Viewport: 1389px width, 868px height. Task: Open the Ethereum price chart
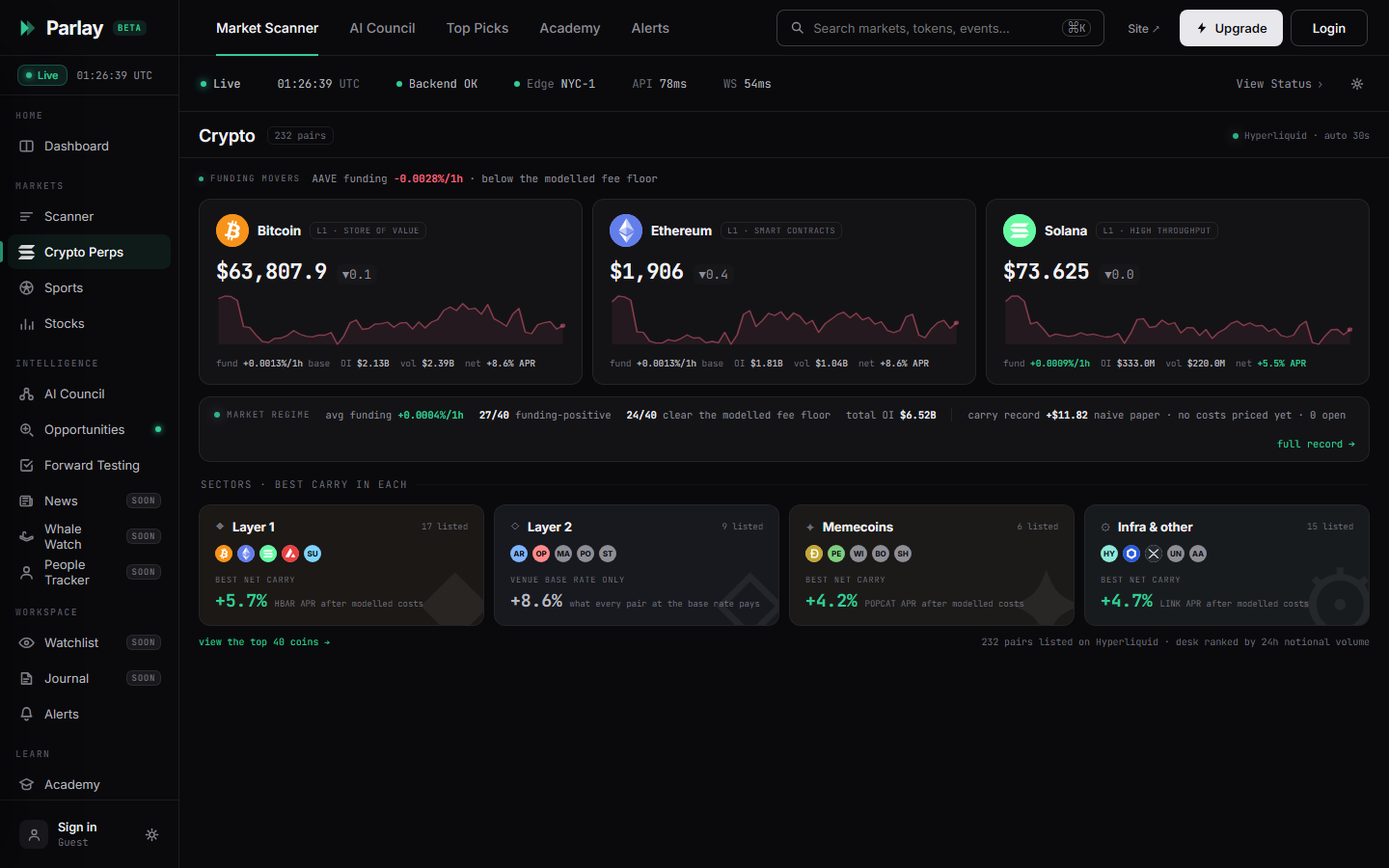click(x=784, y=320)
